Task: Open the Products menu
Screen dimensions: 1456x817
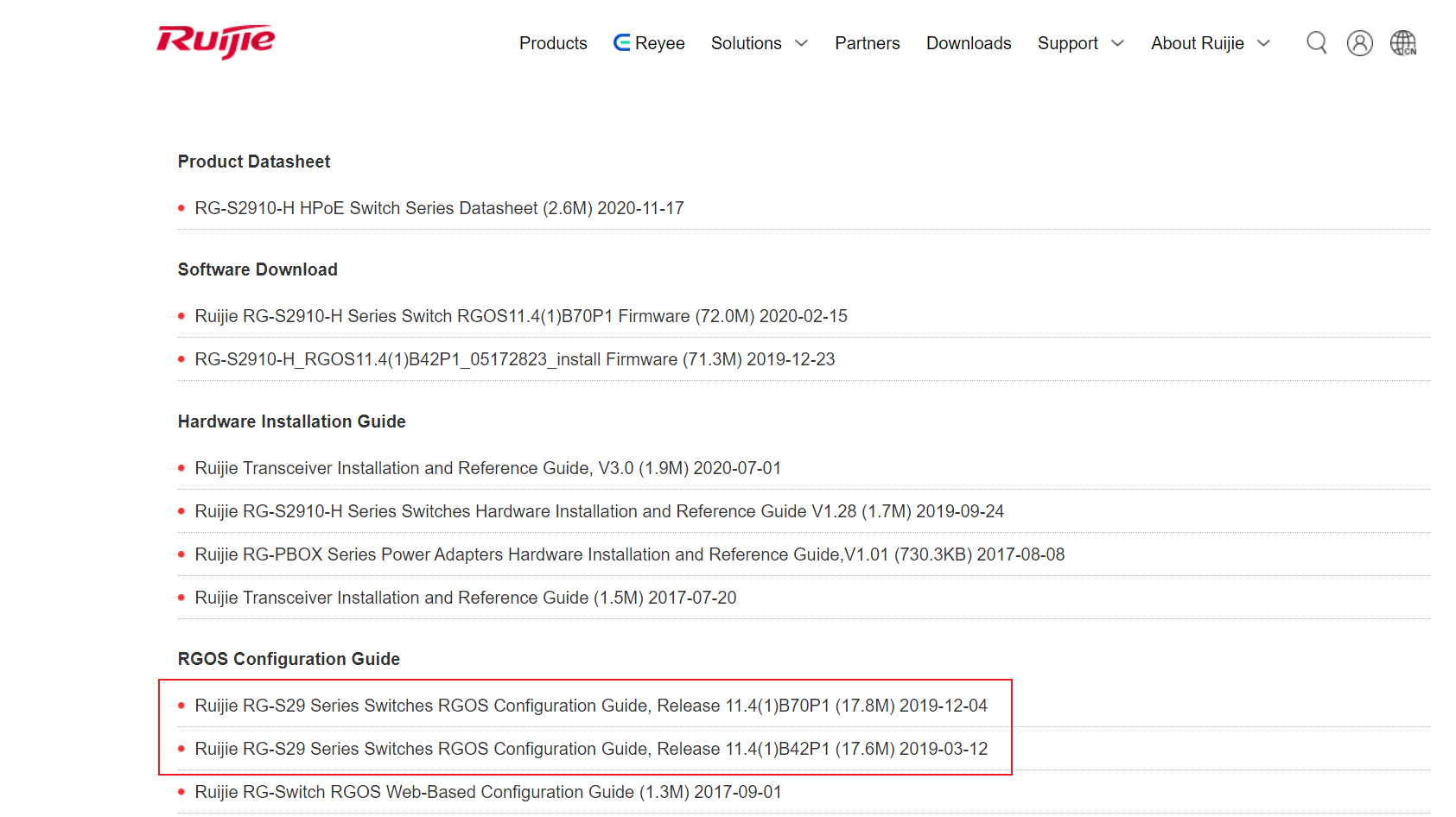Action: click(x=553, y=43)
